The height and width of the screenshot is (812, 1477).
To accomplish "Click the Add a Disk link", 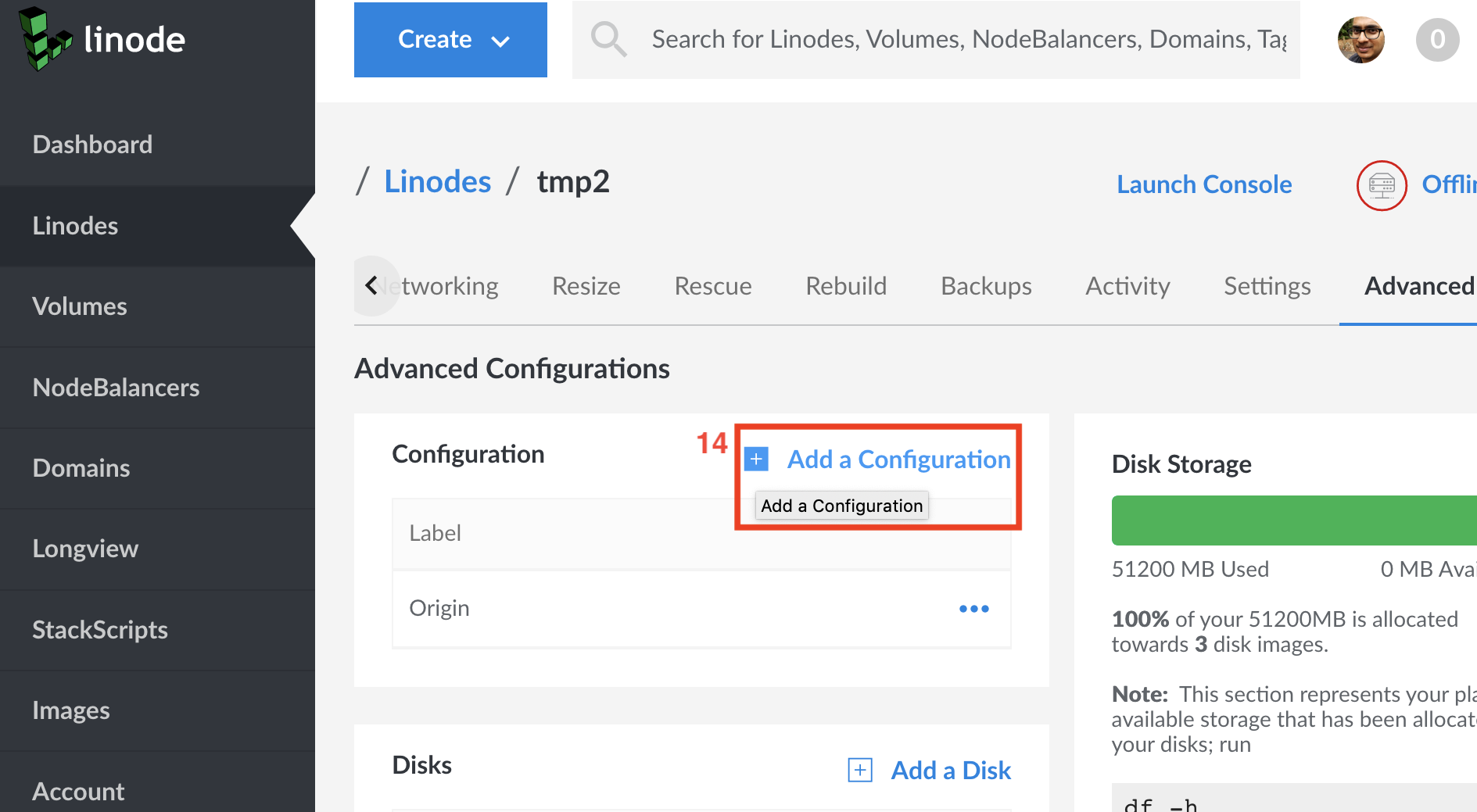I will pyautogui.click(x=951, y=771).
